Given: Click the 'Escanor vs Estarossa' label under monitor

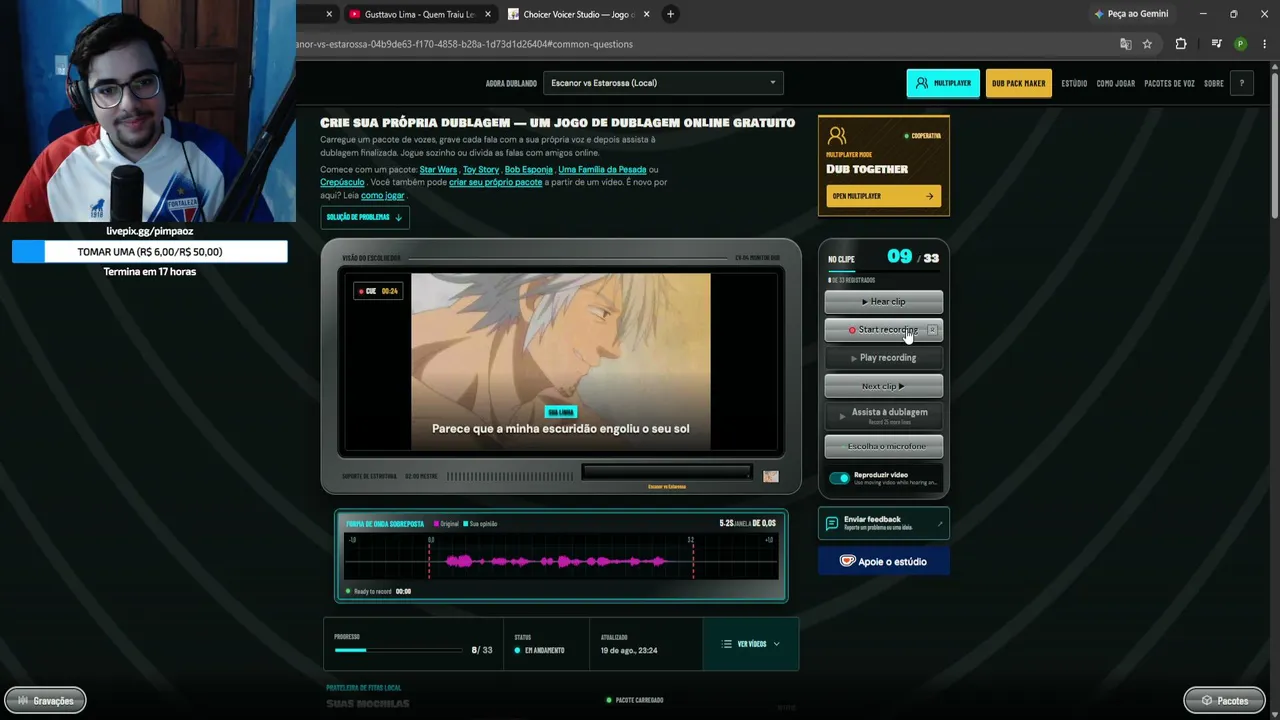Looking at the screenshot, I should click(667, 487).
